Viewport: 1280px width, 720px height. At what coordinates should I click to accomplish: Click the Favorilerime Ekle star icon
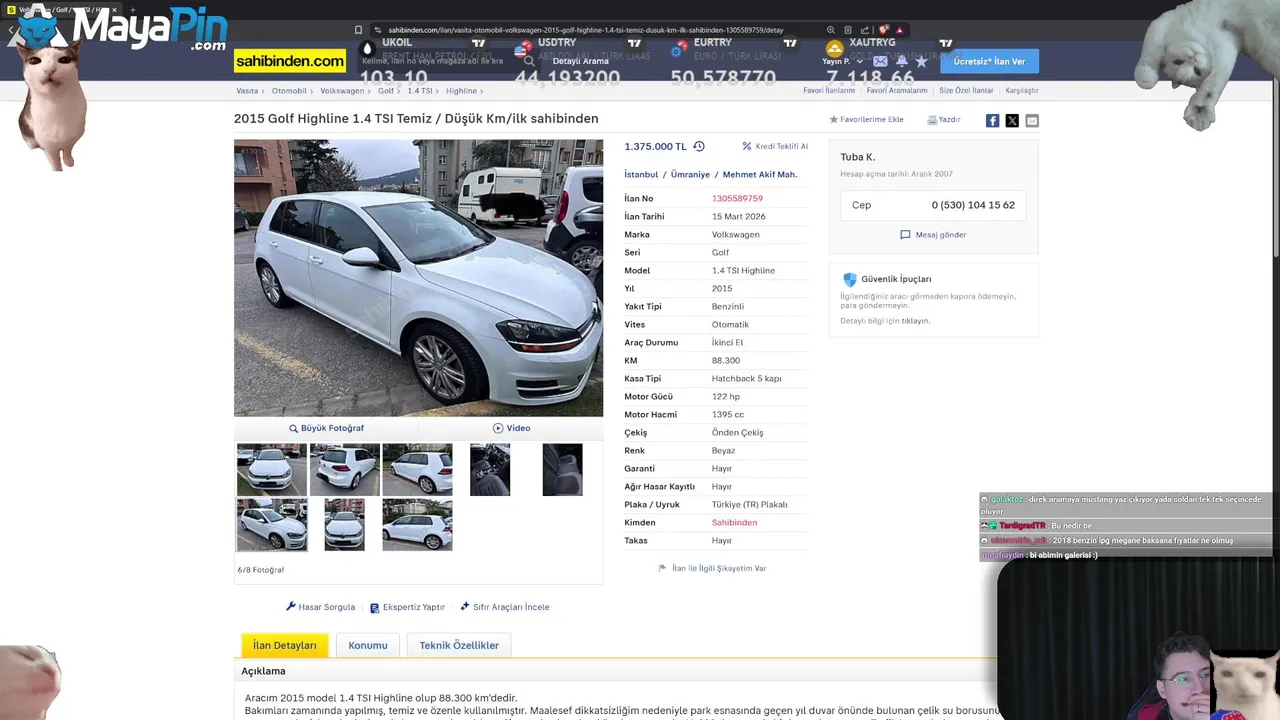click(834, 120)
